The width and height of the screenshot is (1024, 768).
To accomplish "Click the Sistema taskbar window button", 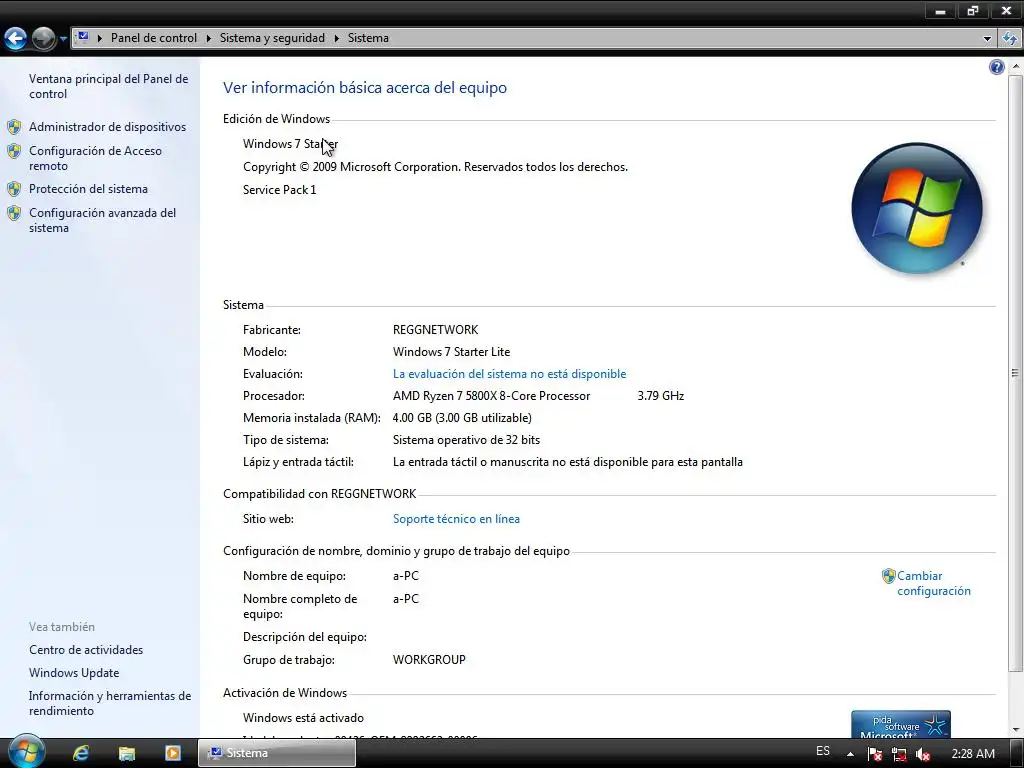I will pos(277,753).
